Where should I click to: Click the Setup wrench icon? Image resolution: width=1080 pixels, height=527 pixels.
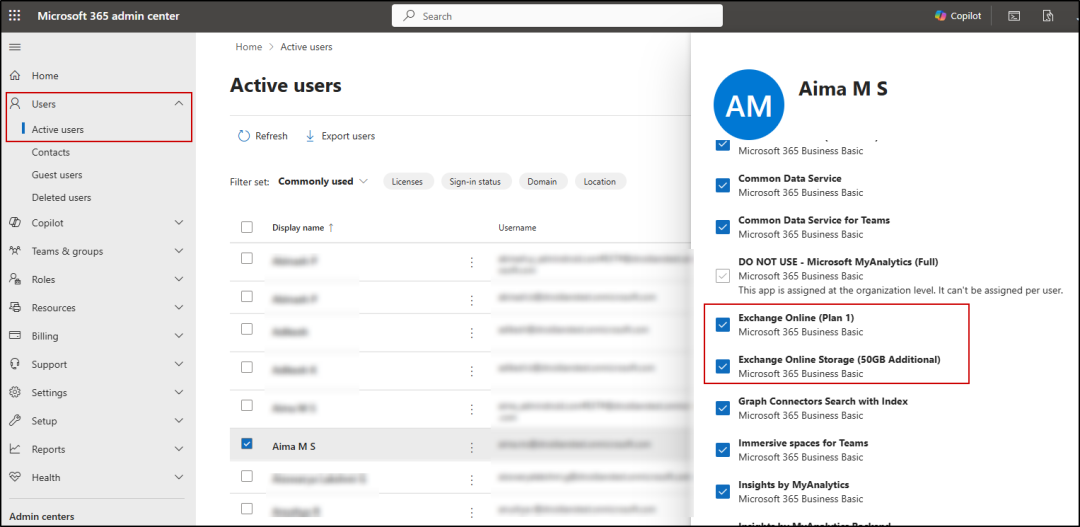pos(15,420)
